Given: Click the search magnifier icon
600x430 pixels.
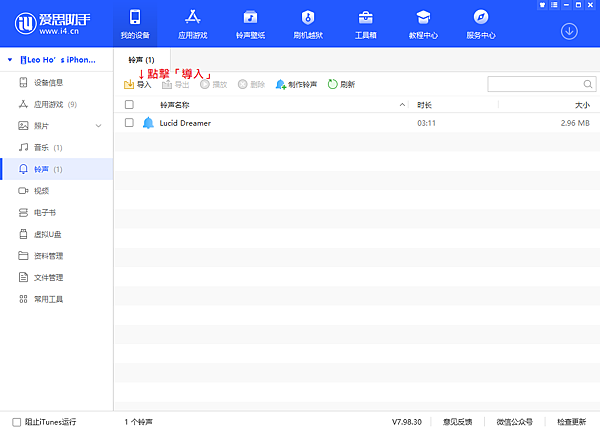Looking at the screenshot, I should point(588,84).
